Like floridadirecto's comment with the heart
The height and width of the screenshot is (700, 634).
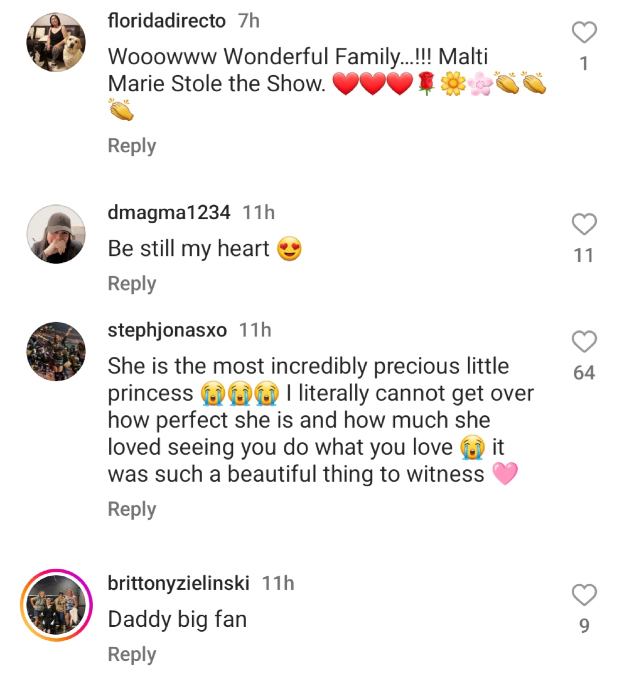(584, 33)
